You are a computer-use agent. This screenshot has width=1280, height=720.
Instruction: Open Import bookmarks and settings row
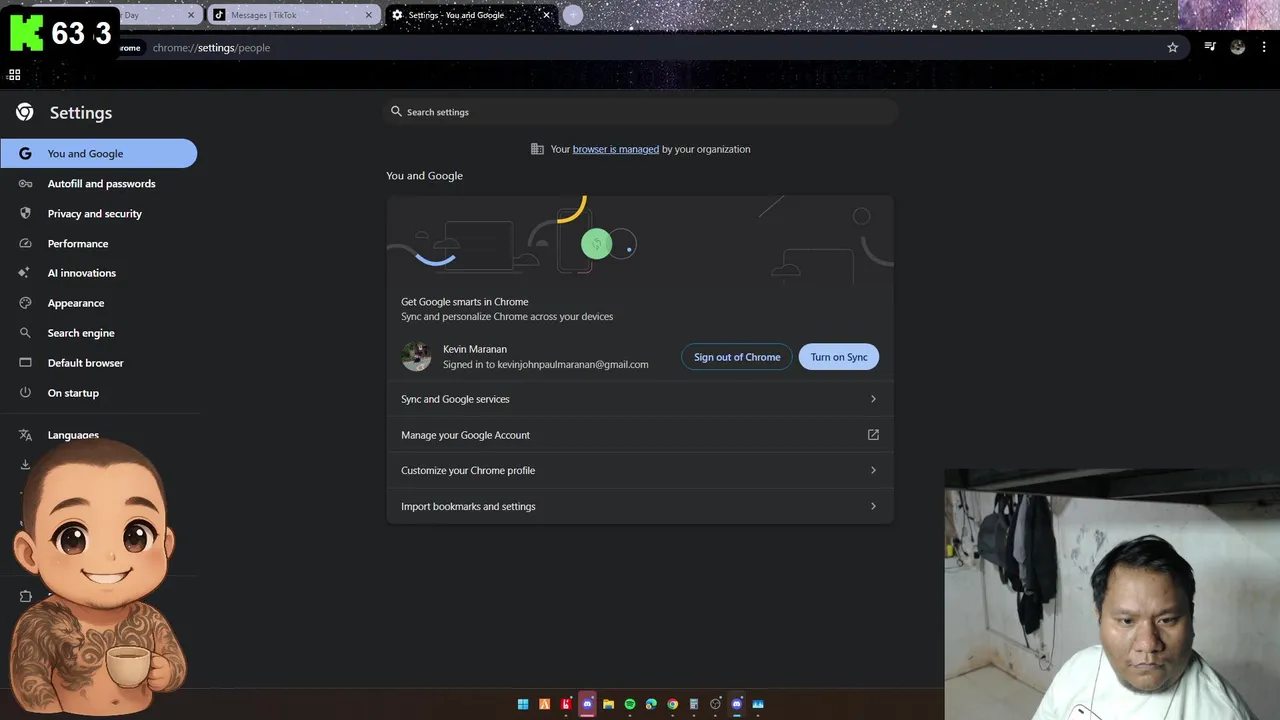point(640,506)
